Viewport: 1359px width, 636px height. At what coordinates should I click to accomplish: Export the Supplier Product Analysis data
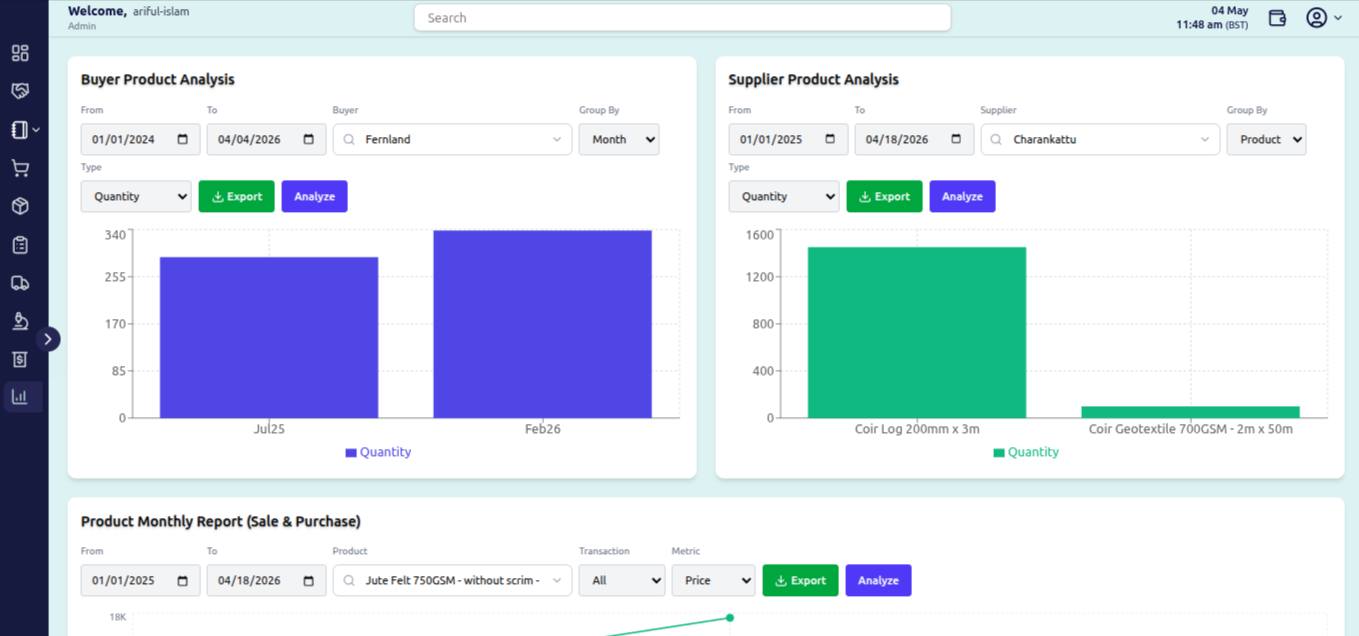(885, 197)
